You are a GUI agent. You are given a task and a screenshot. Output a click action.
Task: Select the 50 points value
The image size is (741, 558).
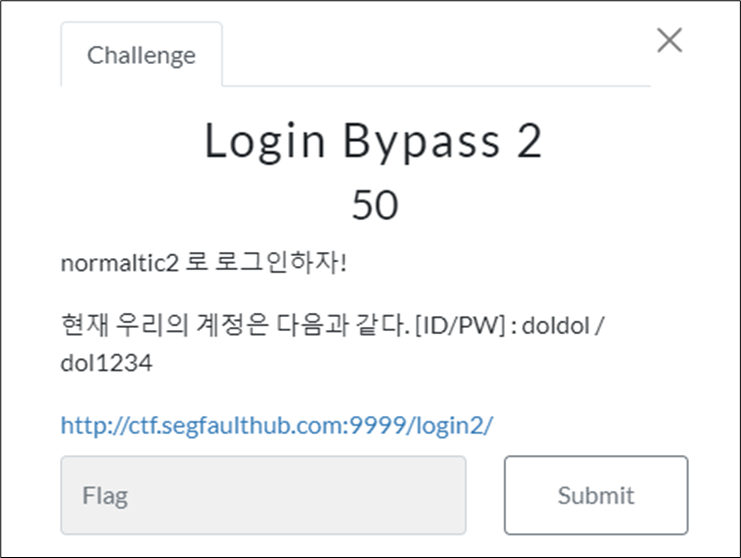375,205
